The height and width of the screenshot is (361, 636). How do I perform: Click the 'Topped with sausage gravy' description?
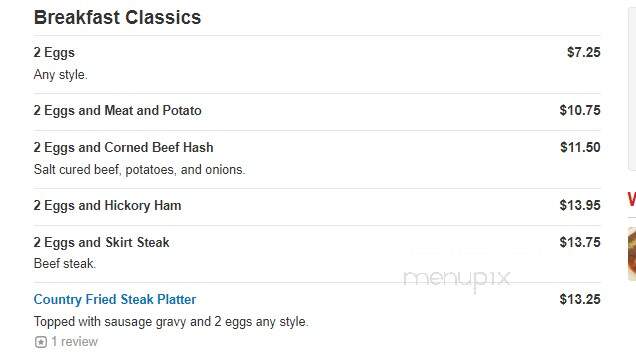171,322
